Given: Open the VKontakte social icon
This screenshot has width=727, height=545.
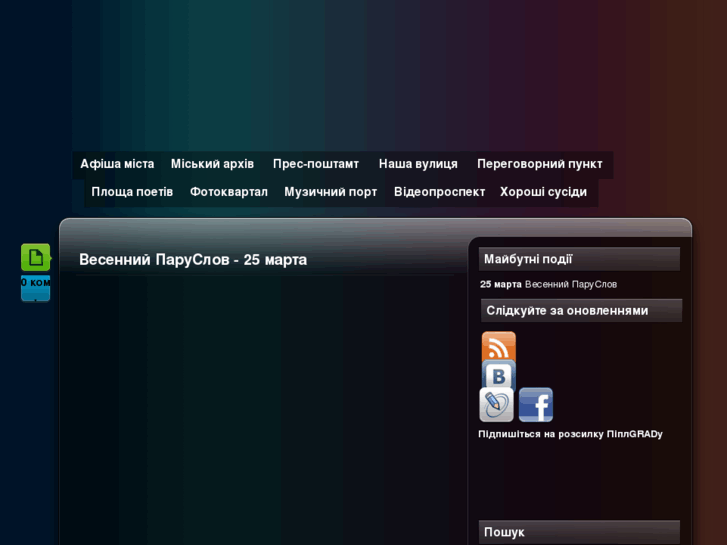Looking at the screenshot, I should coord(498,375).
